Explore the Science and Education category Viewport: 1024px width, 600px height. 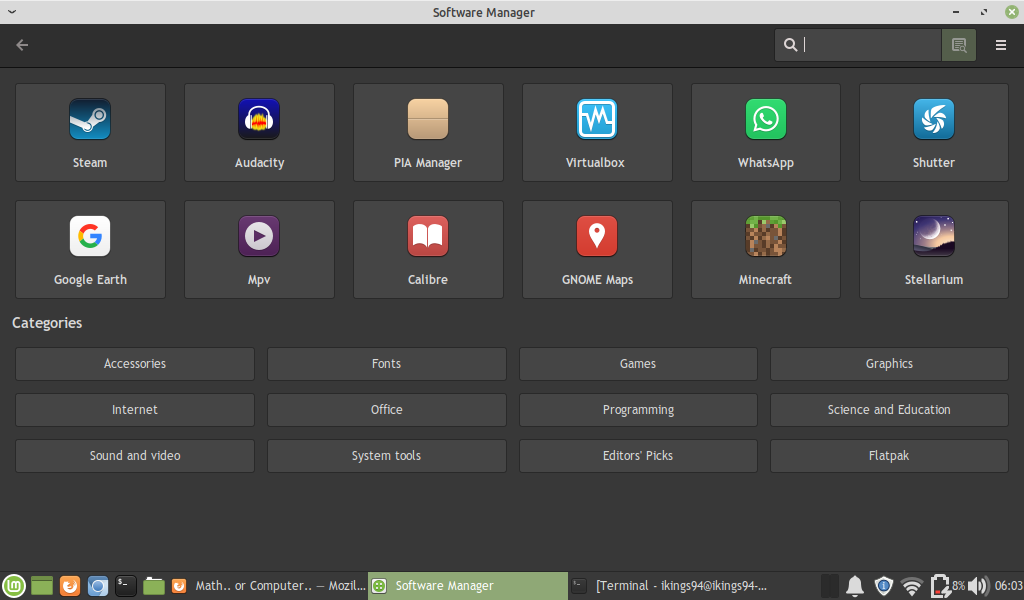click(889, 409)
